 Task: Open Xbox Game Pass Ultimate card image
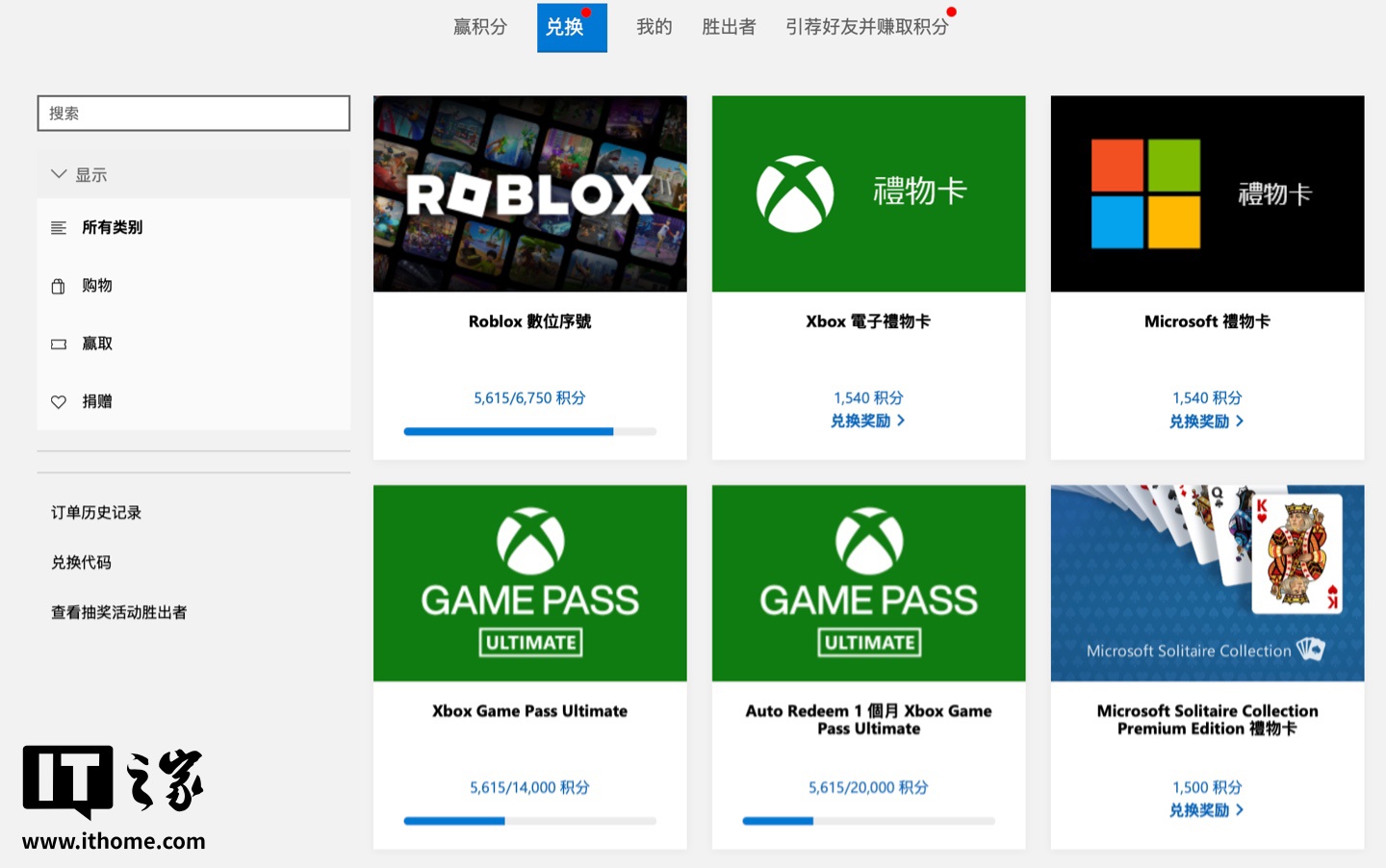point(530,583)
